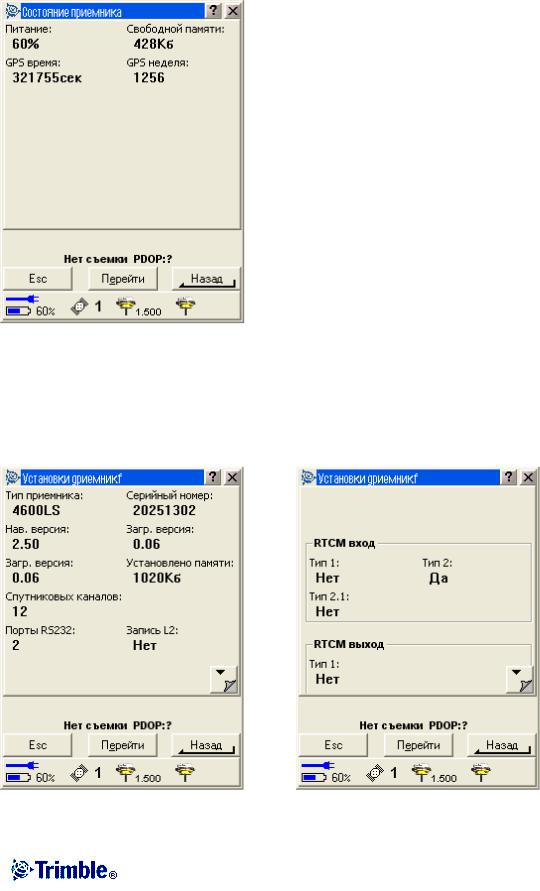Image resolution: width=540 pixels, height=891 pixels.
Task: Select Порты RS232 value 2
Action: point(15,645)
